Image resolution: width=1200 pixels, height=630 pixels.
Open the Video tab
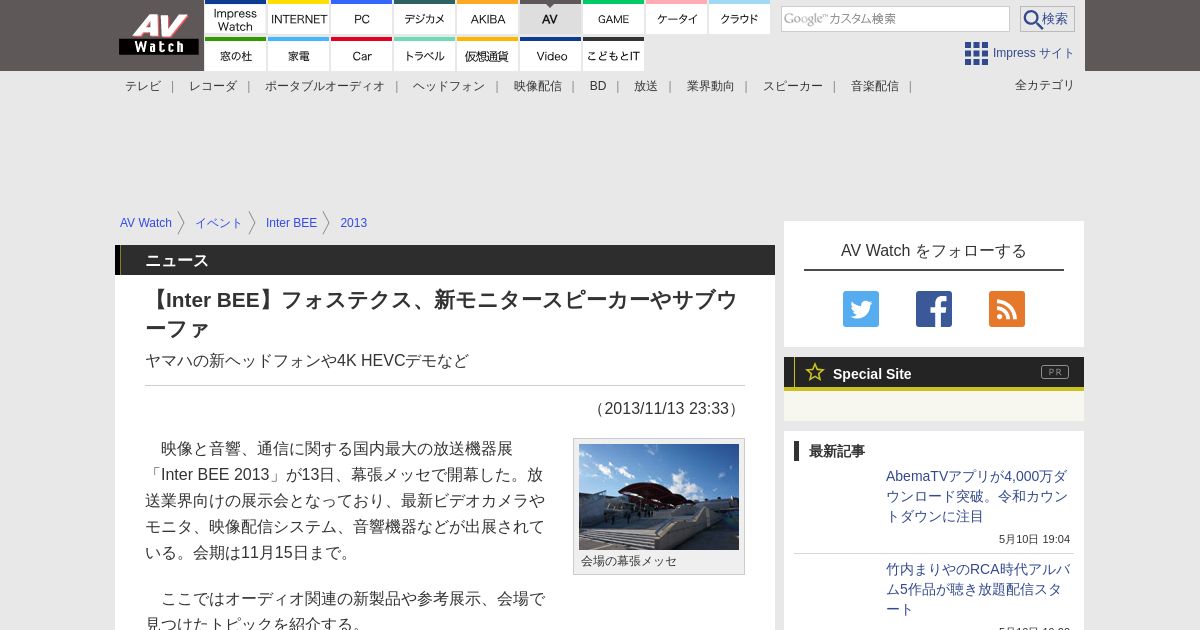pyautogui.click(x=550, y=54)
